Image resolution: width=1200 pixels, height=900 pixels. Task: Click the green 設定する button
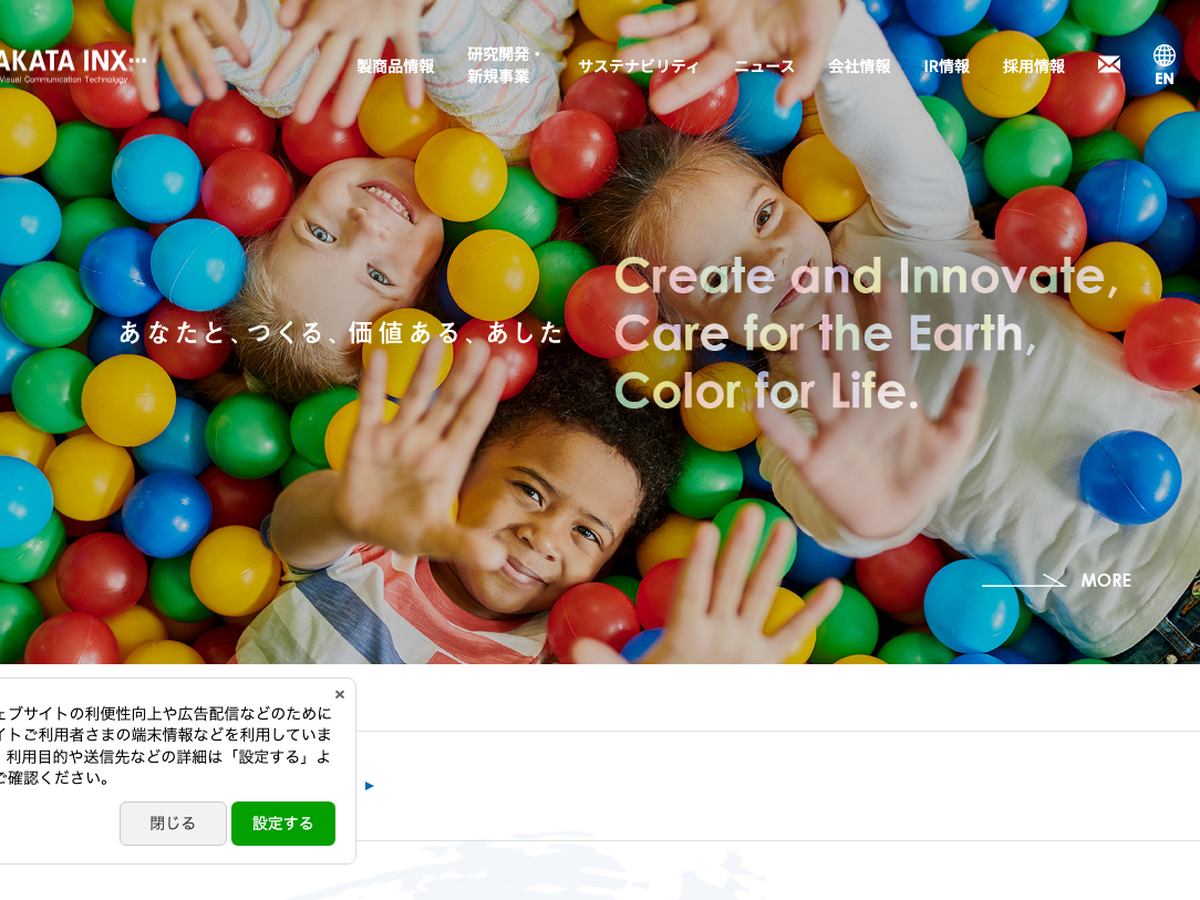283,823
